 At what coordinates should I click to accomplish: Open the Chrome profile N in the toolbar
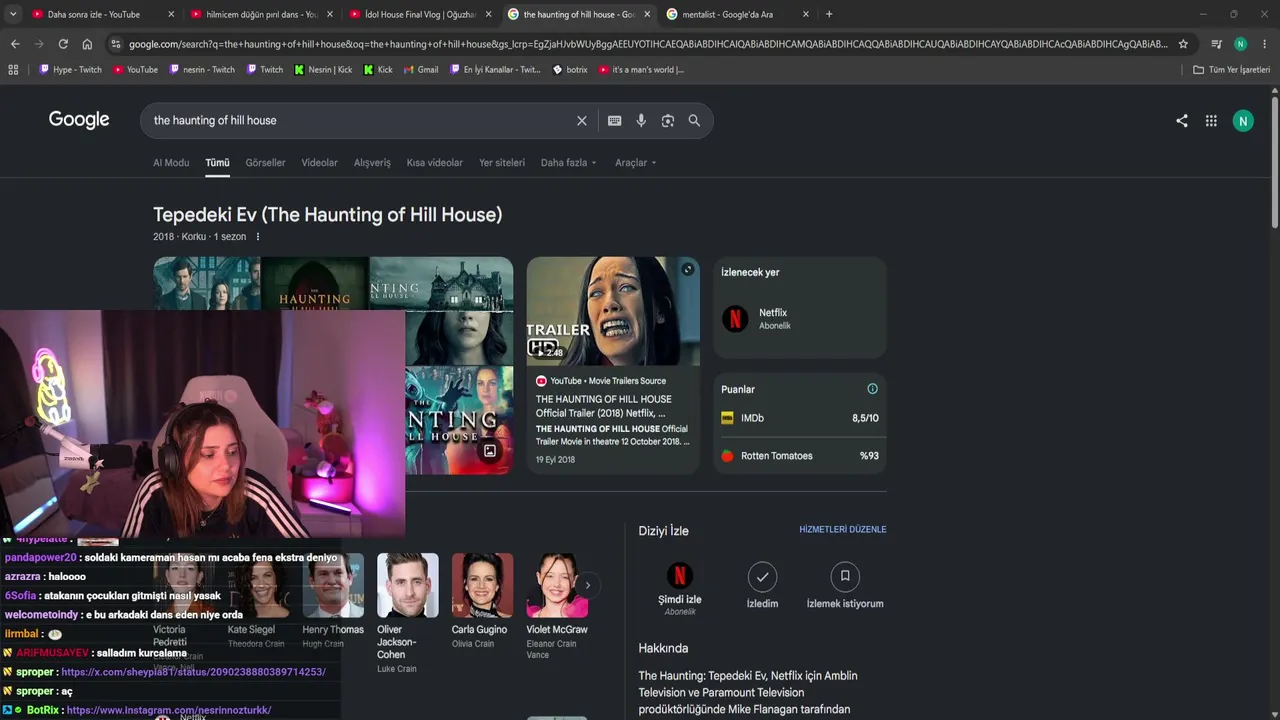(x=1240, y=44)
